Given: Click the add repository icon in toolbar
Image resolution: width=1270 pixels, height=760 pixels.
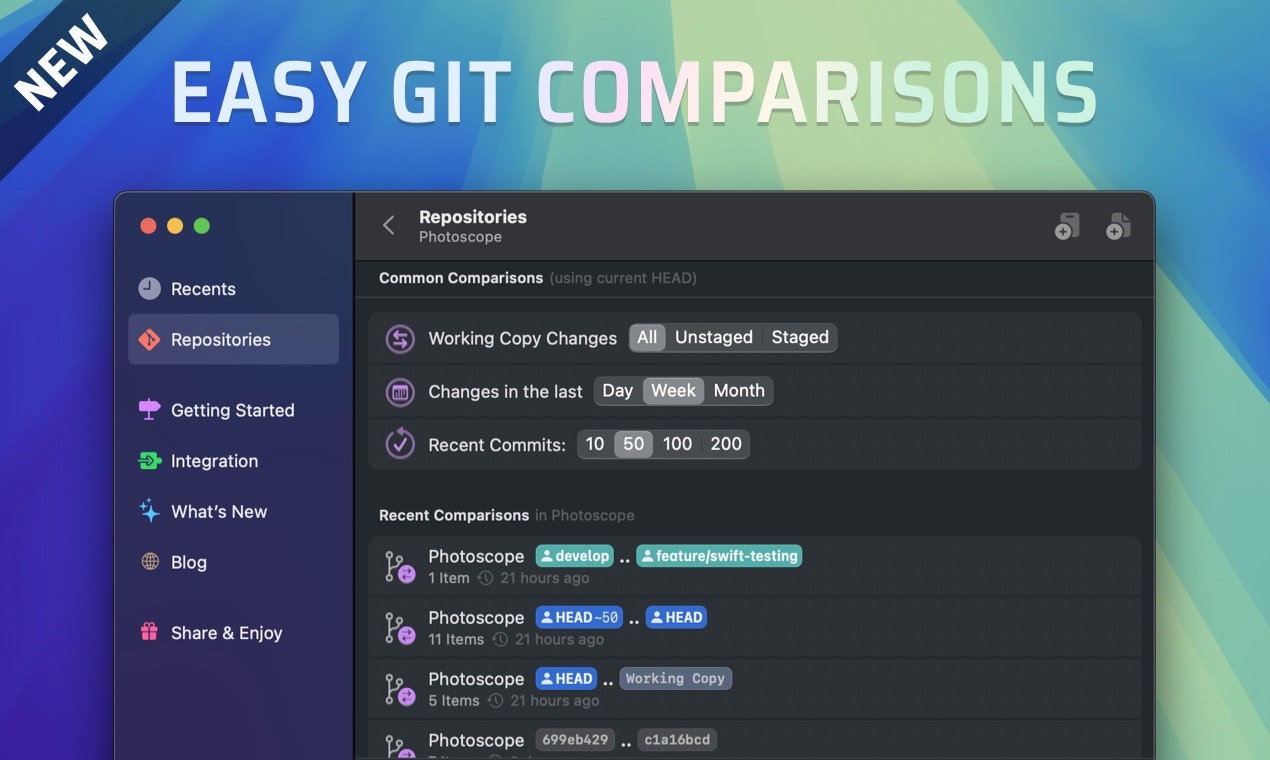Looking at the screenshot, I should [x=1067, y=226].
